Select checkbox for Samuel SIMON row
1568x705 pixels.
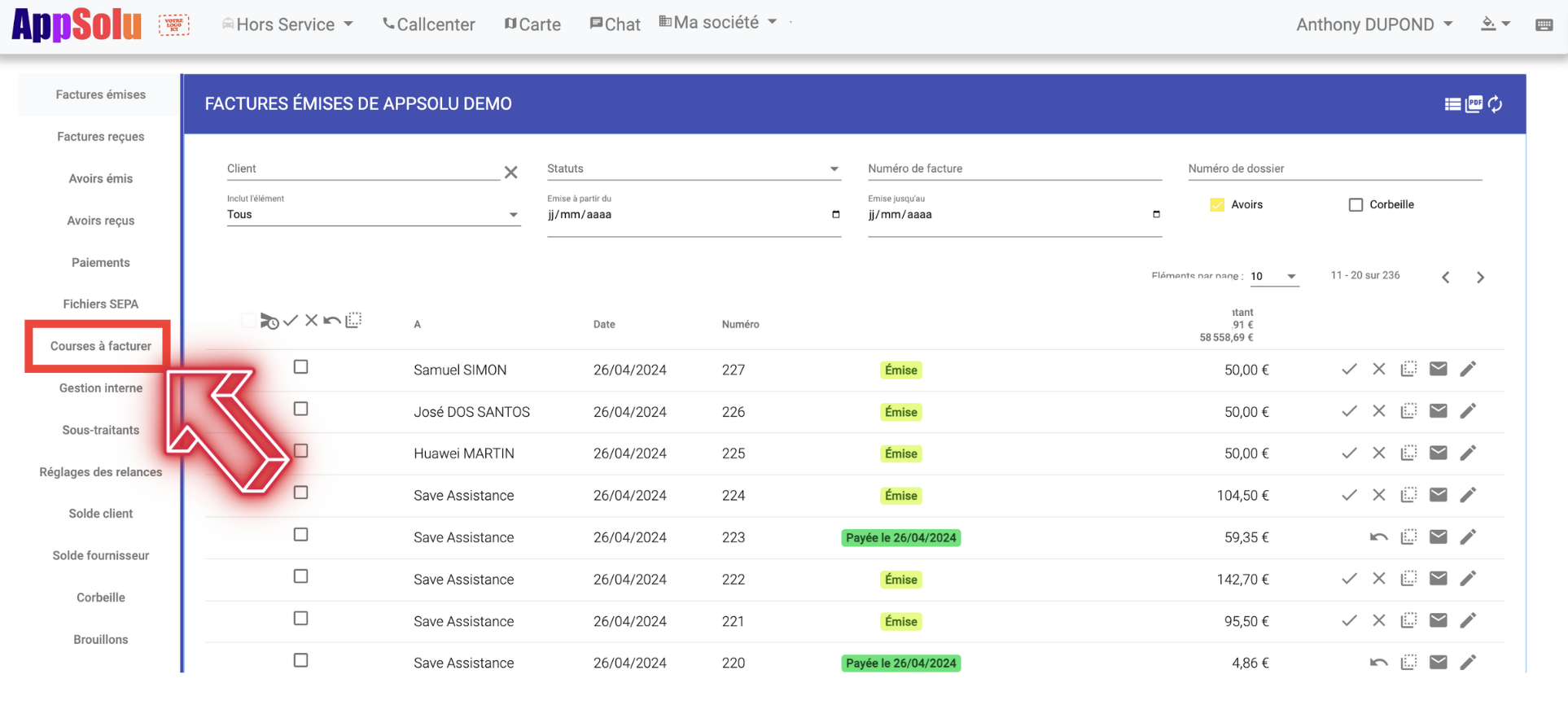point(301,367)
